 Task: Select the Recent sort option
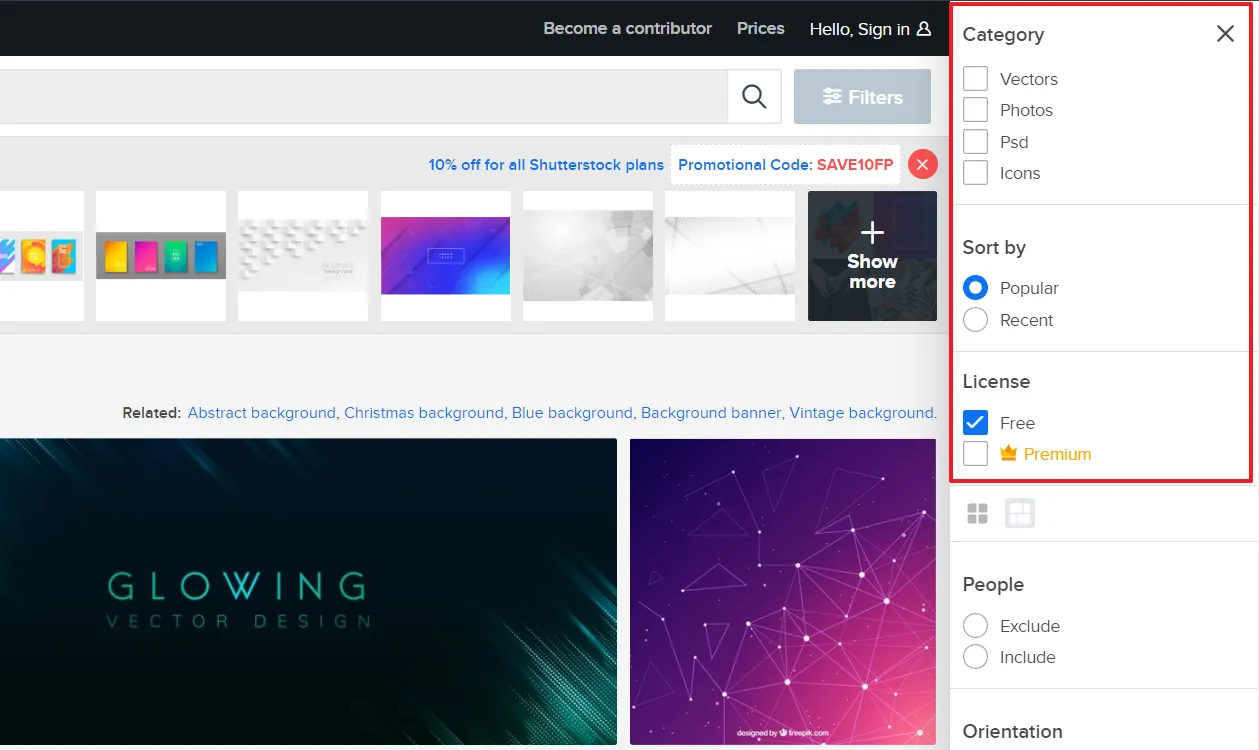[x=975, y=320]
